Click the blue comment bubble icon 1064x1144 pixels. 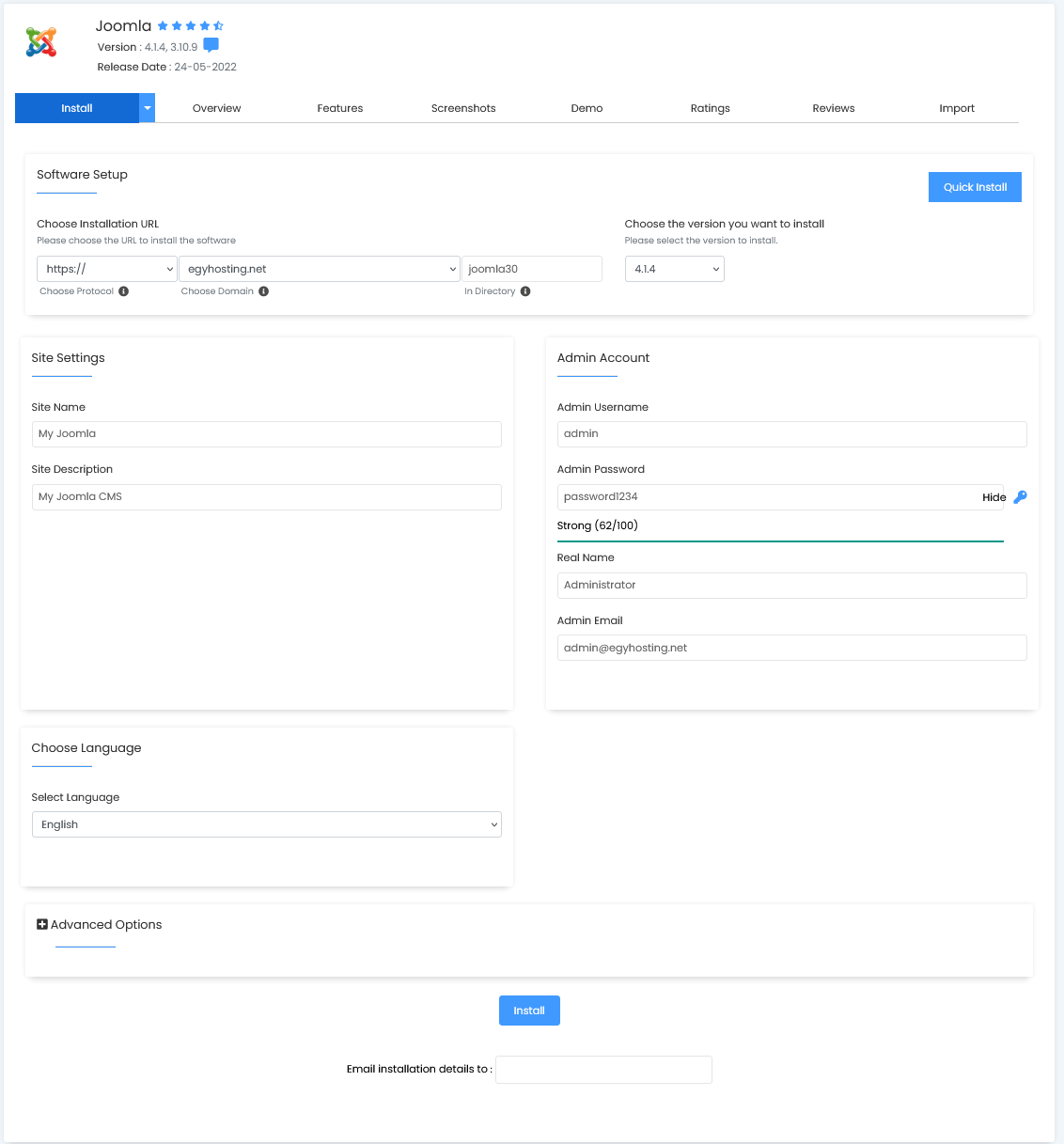211,45
